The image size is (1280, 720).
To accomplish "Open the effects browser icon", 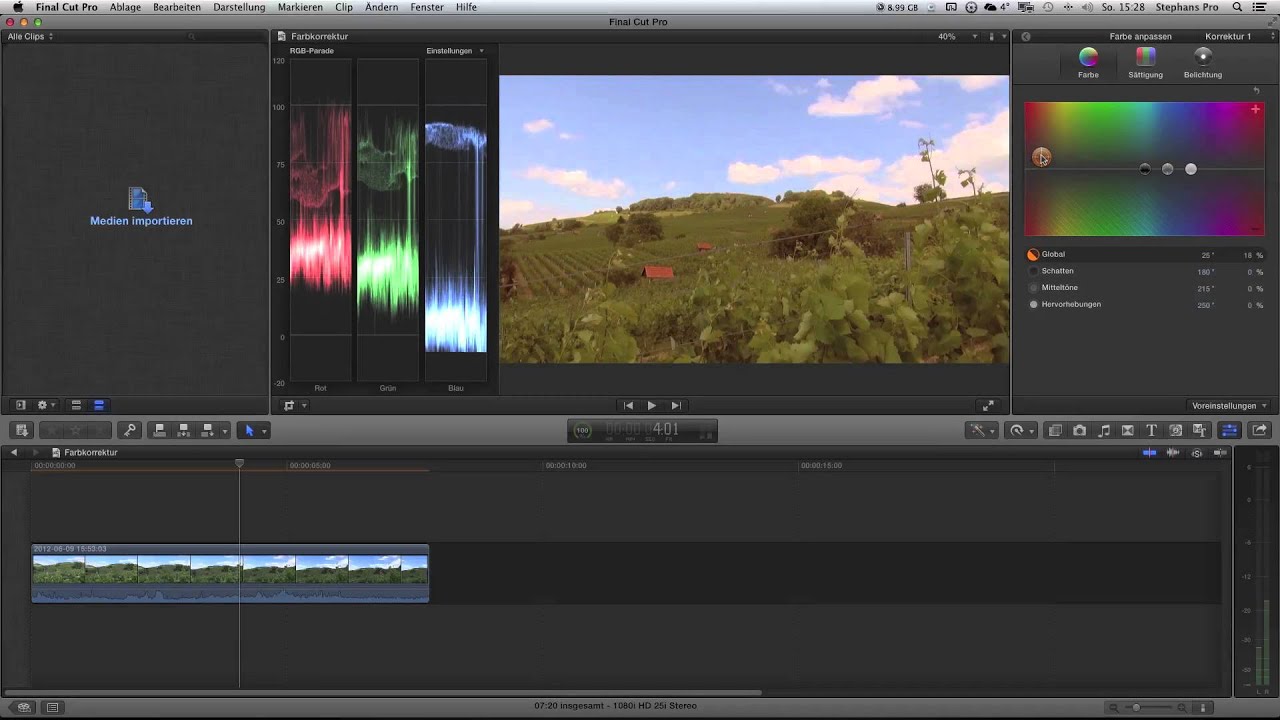I will pyautogui.click(x=1055, y=430).
